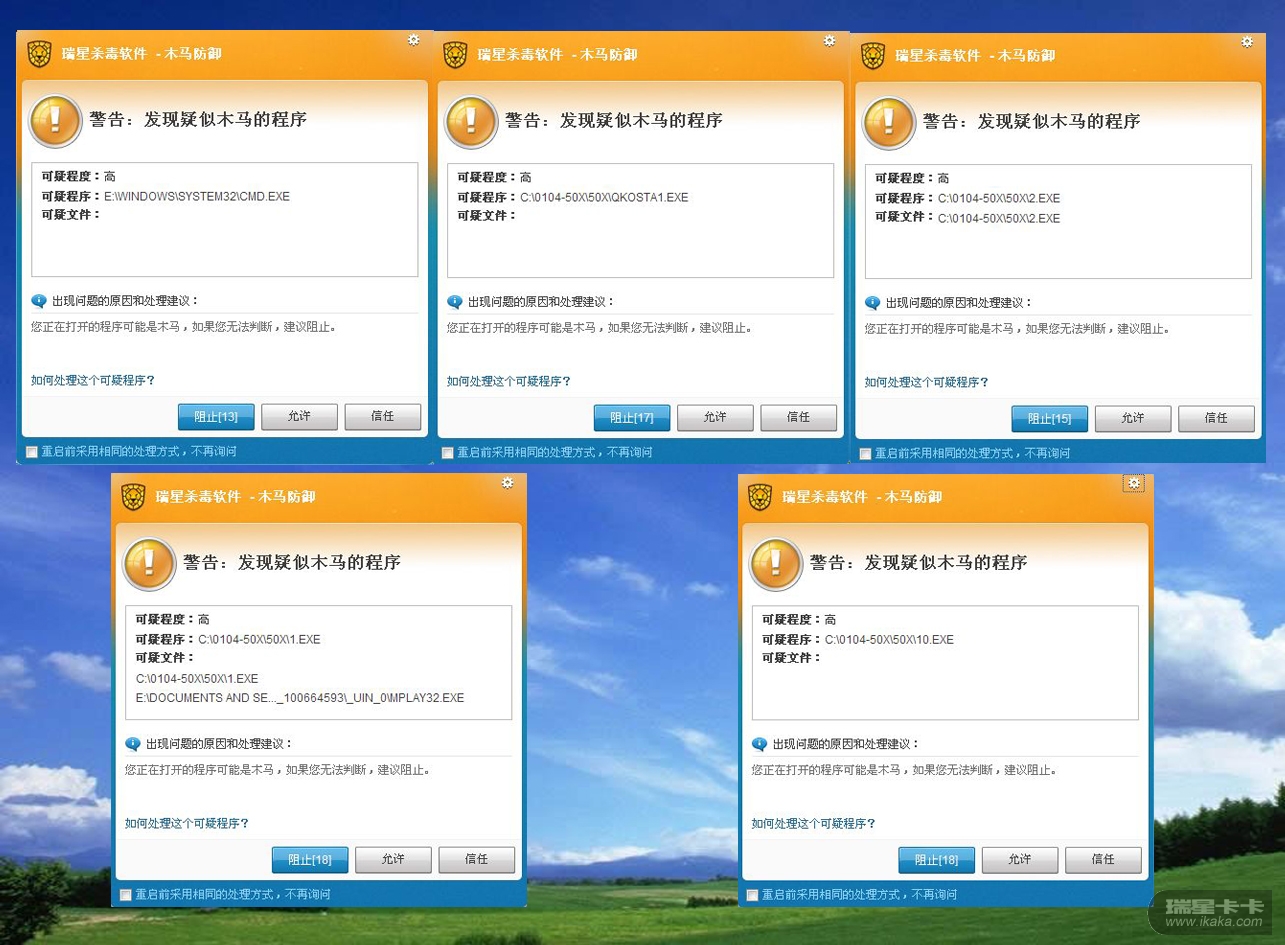Screen dimensions: 1285x945
Task: Select 信任 in the 1.EXE dialog
Action: (x=477, y=859)
